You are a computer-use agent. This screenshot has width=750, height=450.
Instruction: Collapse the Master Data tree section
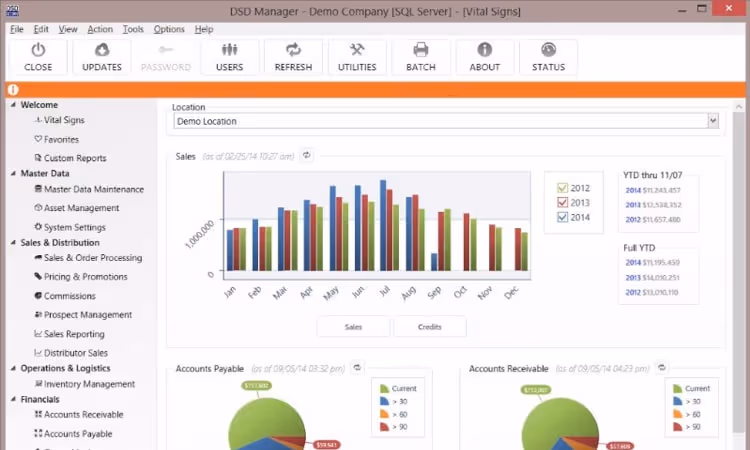pyautogui.click(x=13, y=173)
